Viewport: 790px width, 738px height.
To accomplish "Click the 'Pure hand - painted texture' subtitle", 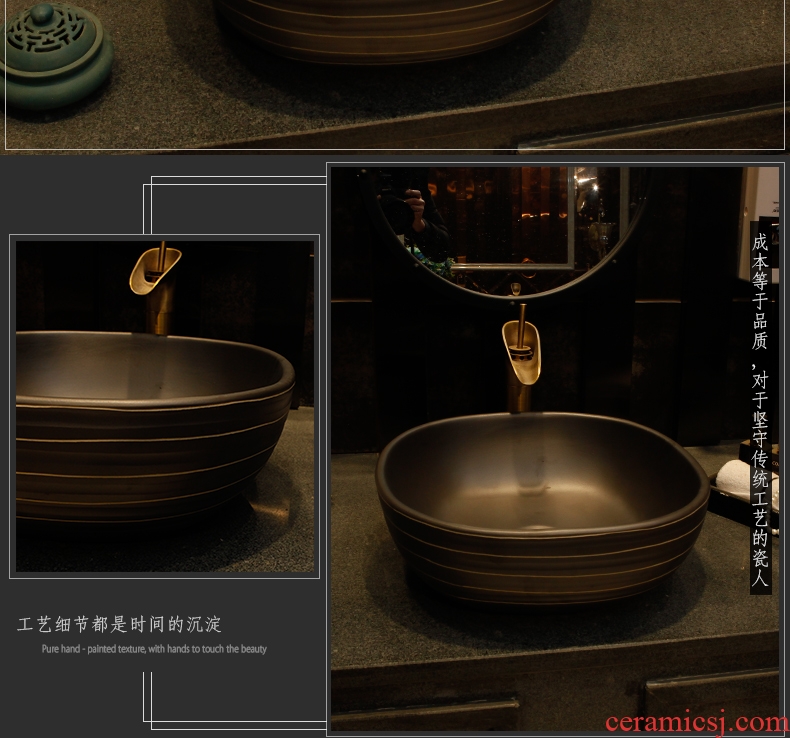I will pos(154,649).
